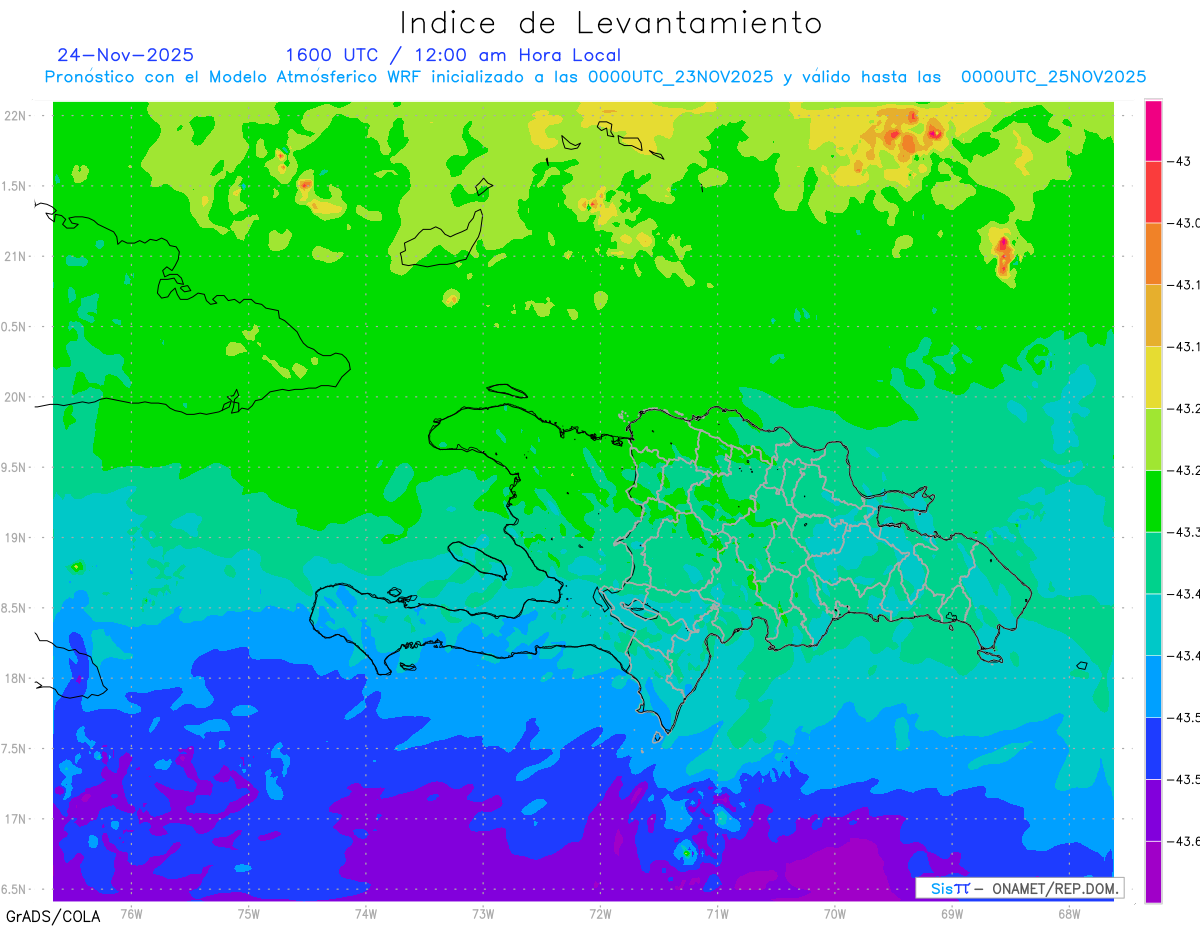Image resolution: width=1200 pixels, height=927 pixels.
Task: Select the red color scale swatch
Action: (x=1153, y=192)
